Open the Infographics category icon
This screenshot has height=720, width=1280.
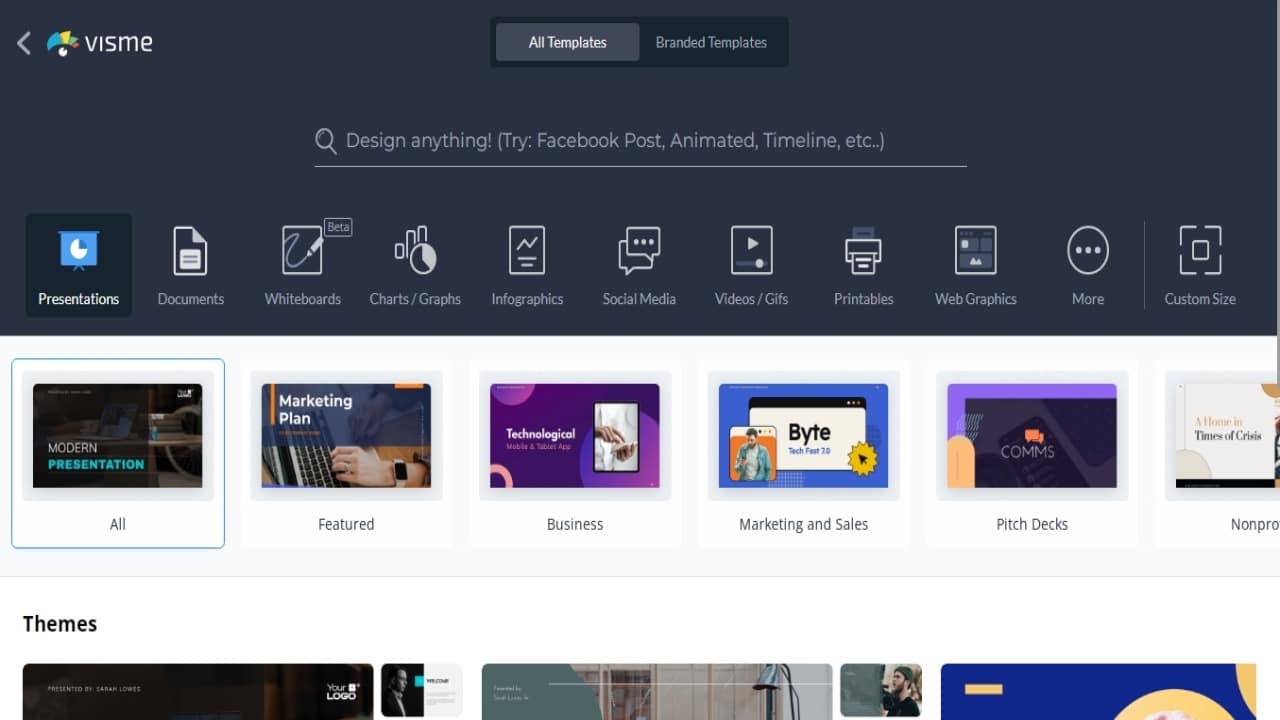click(x=527, y=250)
